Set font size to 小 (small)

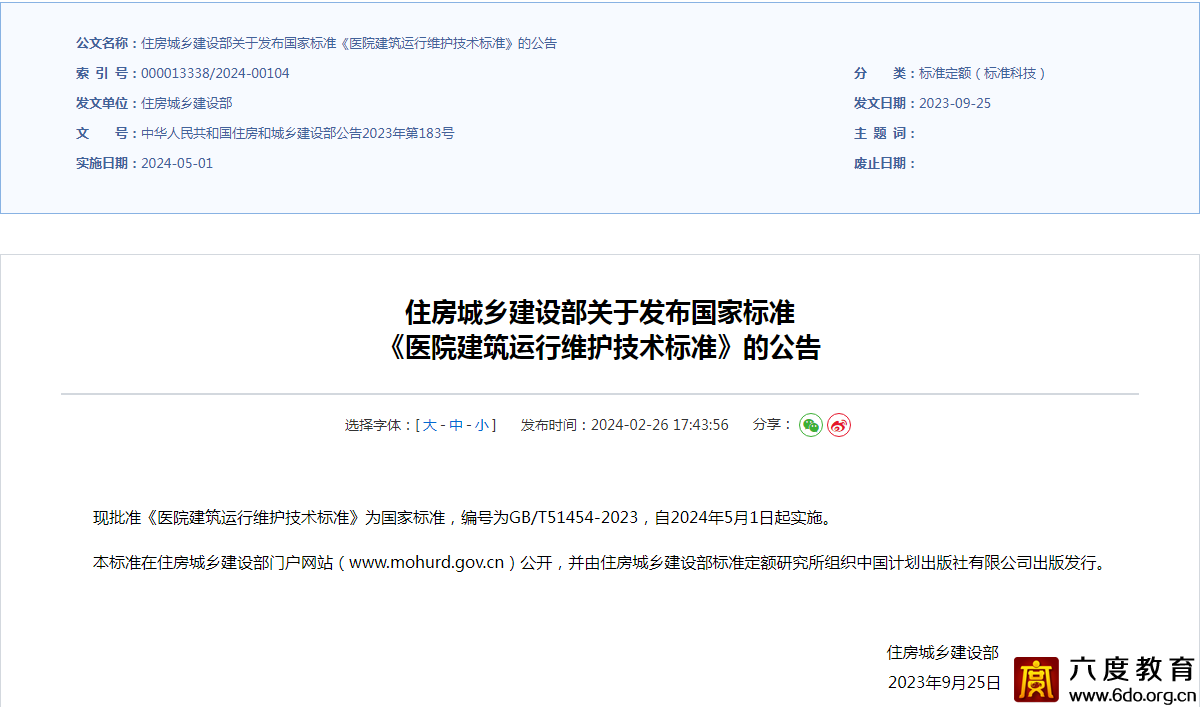tap(482, 425)
